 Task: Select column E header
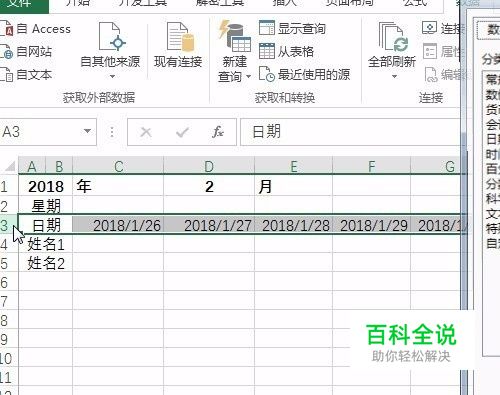click(x=294, y=166)
